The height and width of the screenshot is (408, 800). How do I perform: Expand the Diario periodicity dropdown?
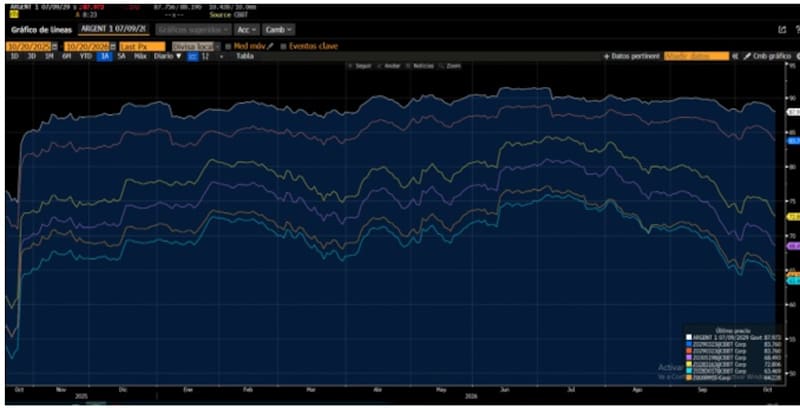(x=167, y=56)
